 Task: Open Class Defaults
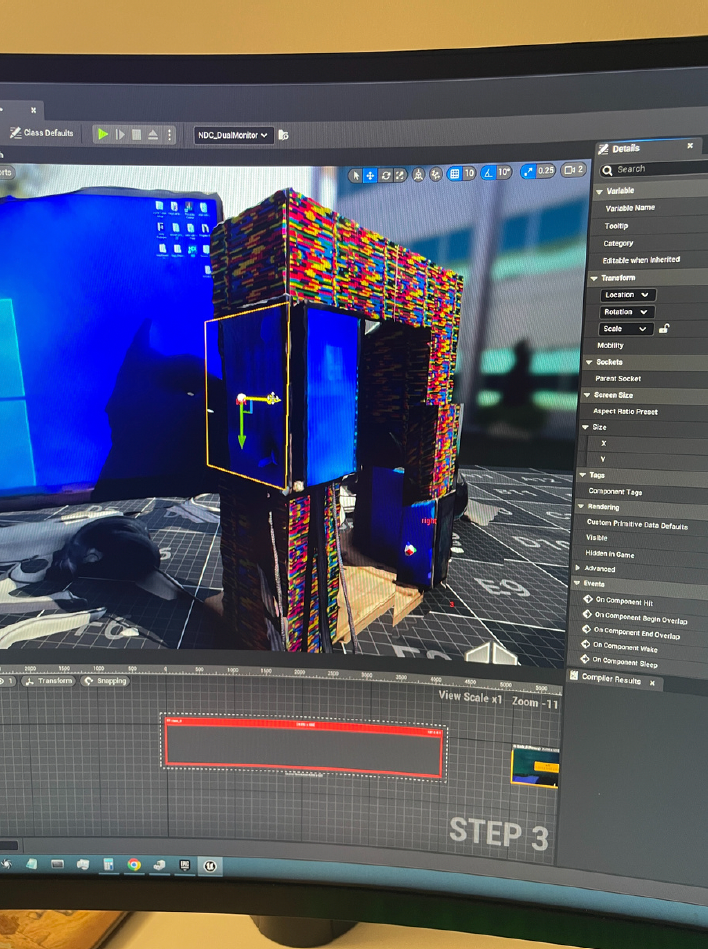click(x=42, y=133)
